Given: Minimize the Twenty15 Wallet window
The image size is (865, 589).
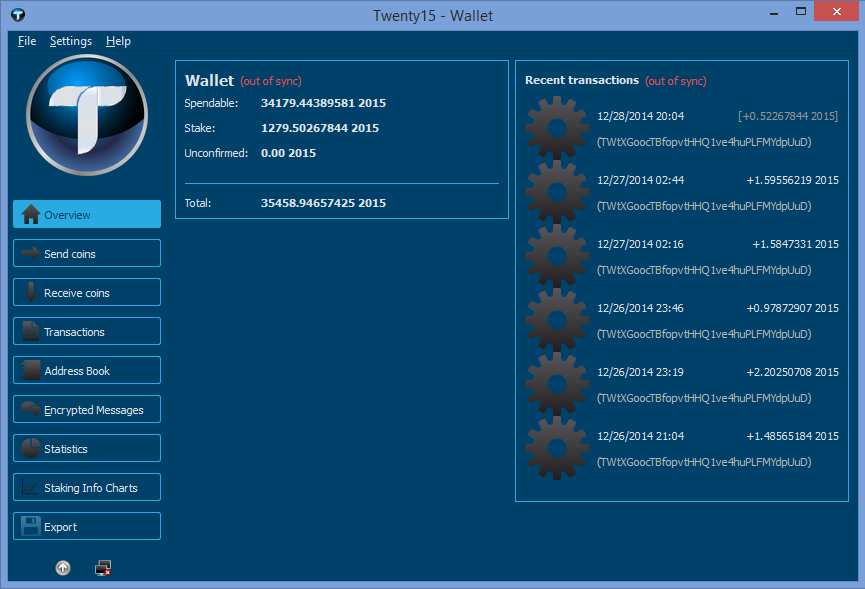Looking at the screenshot, I should [774, 12].
